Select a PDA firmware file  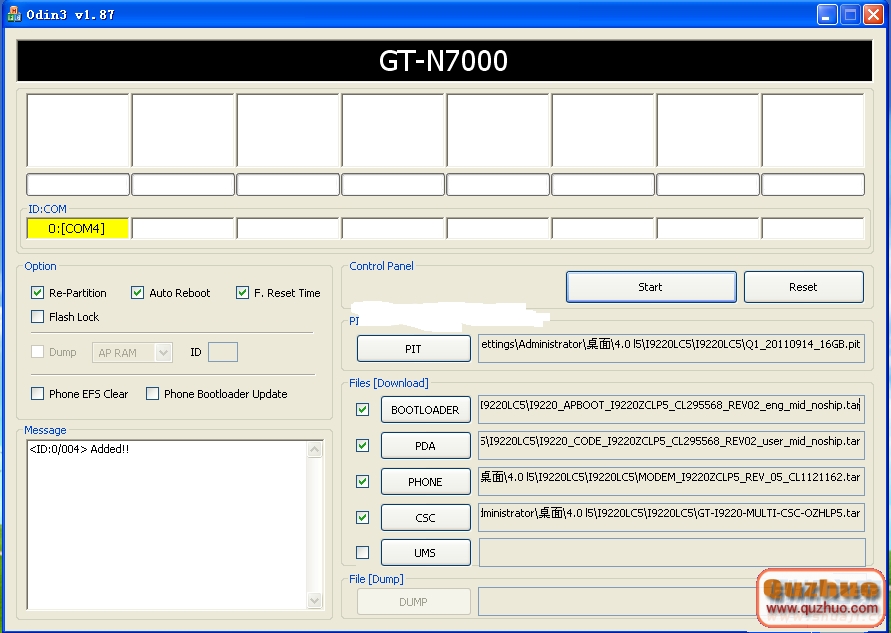point(426,445)
